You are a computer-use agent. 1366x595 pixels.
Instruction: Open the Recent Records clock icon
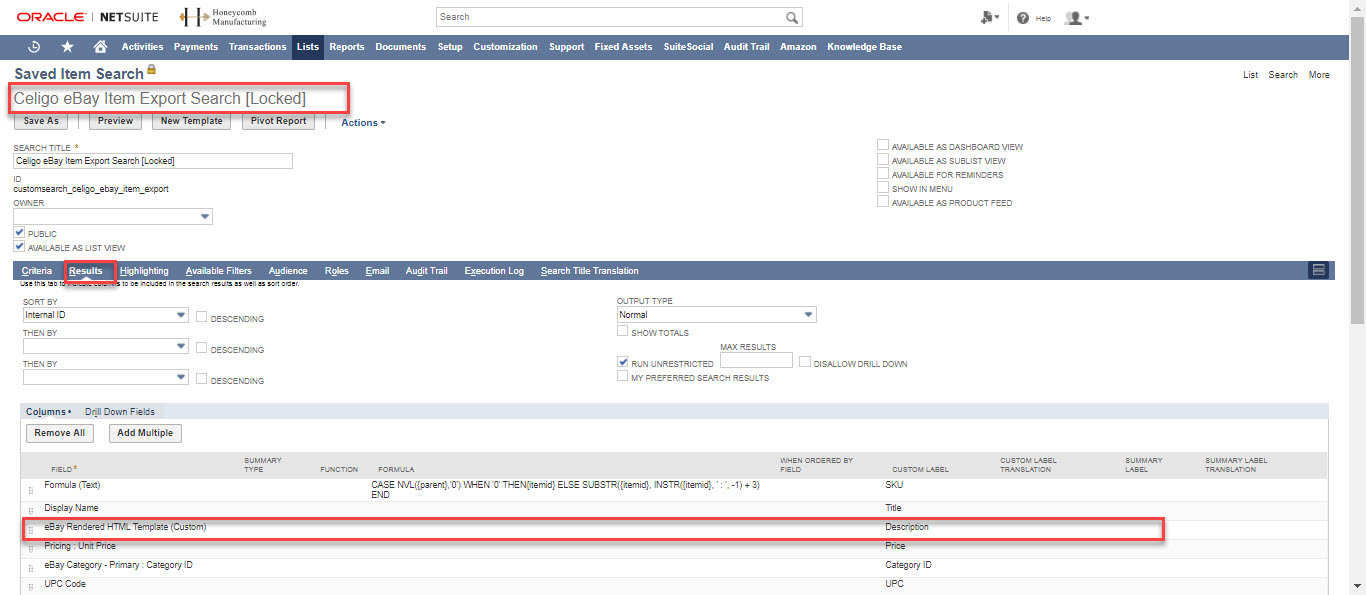(x=34, y=47)
